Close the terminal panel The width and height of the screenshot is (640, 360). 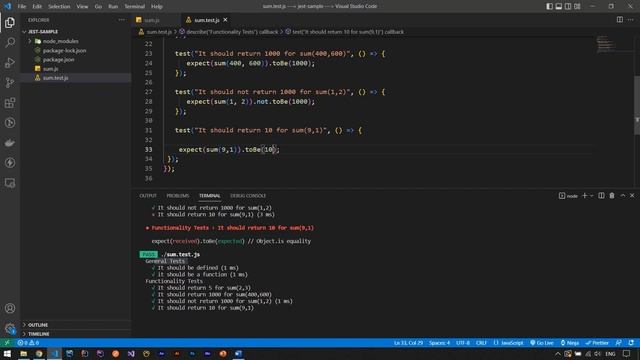pyautogui.click(x=632, y=196)
